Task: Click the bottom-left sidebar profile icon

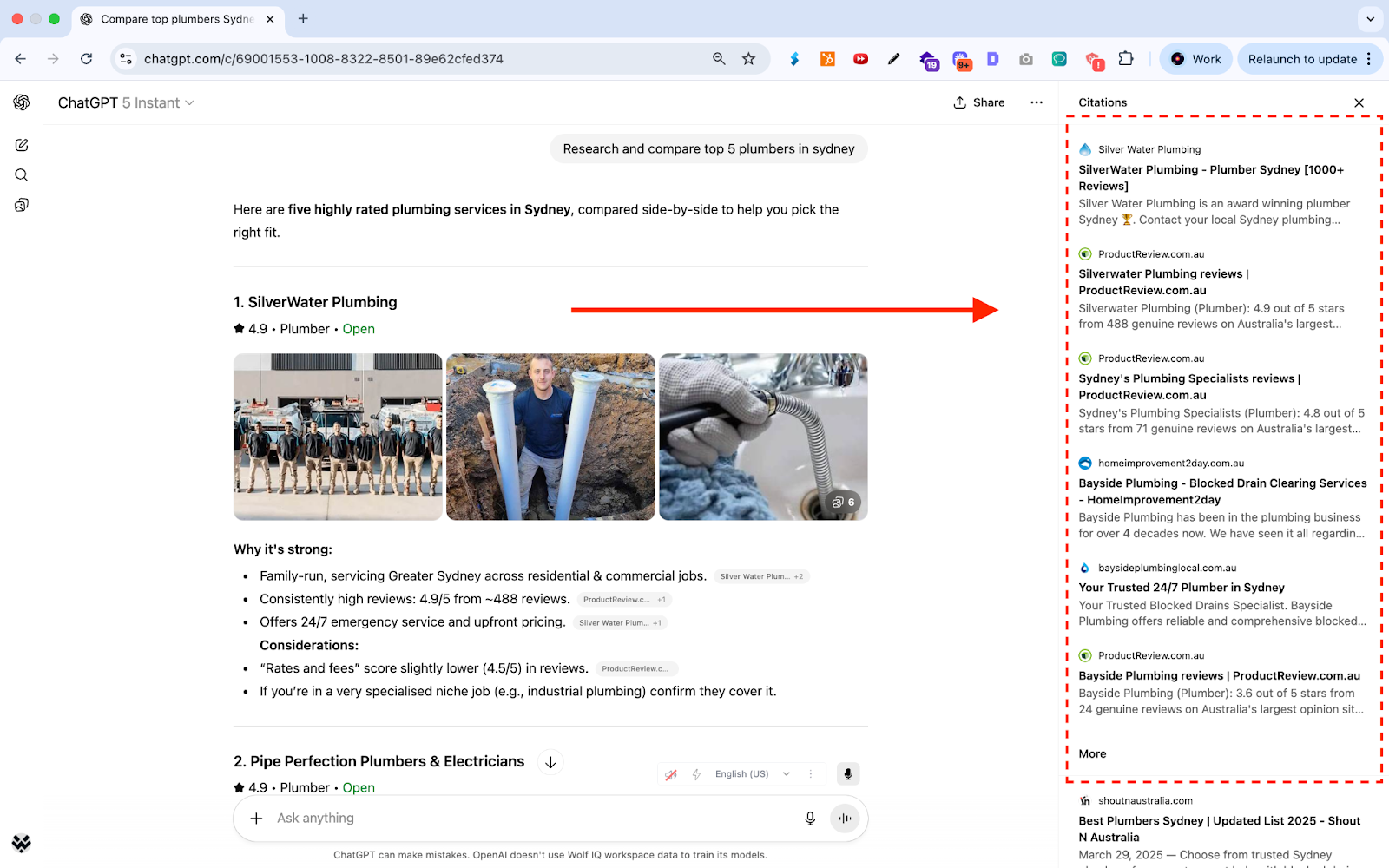Action: coord(22,843)
